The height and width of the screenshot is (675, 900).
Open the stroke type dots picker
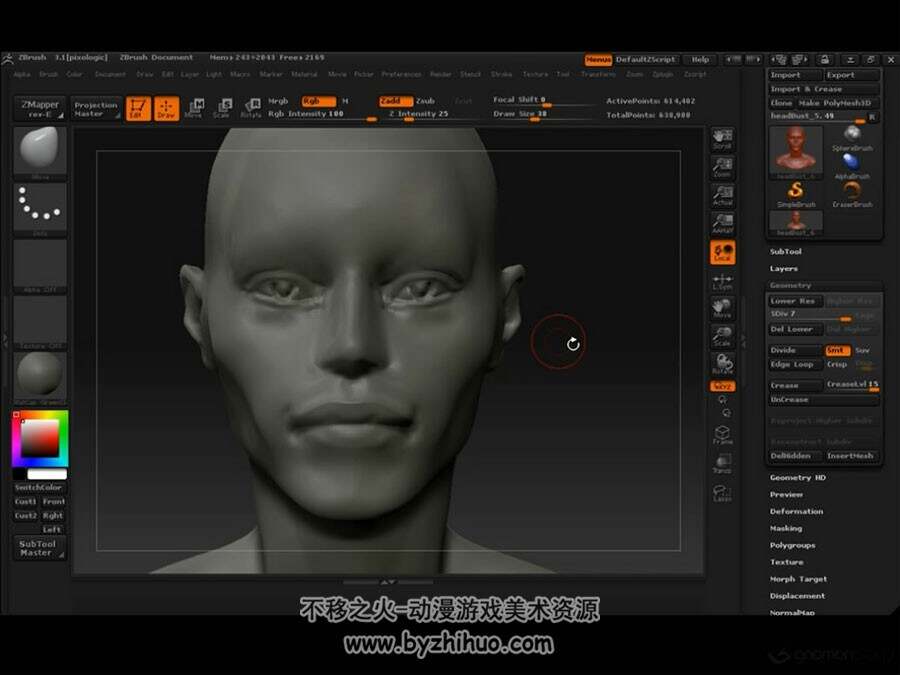point(40,207)
